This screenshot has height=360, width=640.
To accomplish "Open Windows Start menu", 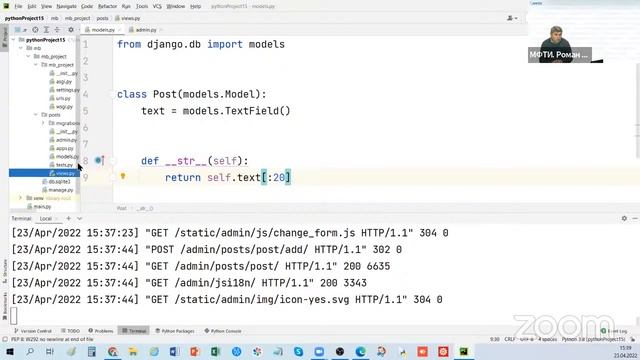I will 10,351.
